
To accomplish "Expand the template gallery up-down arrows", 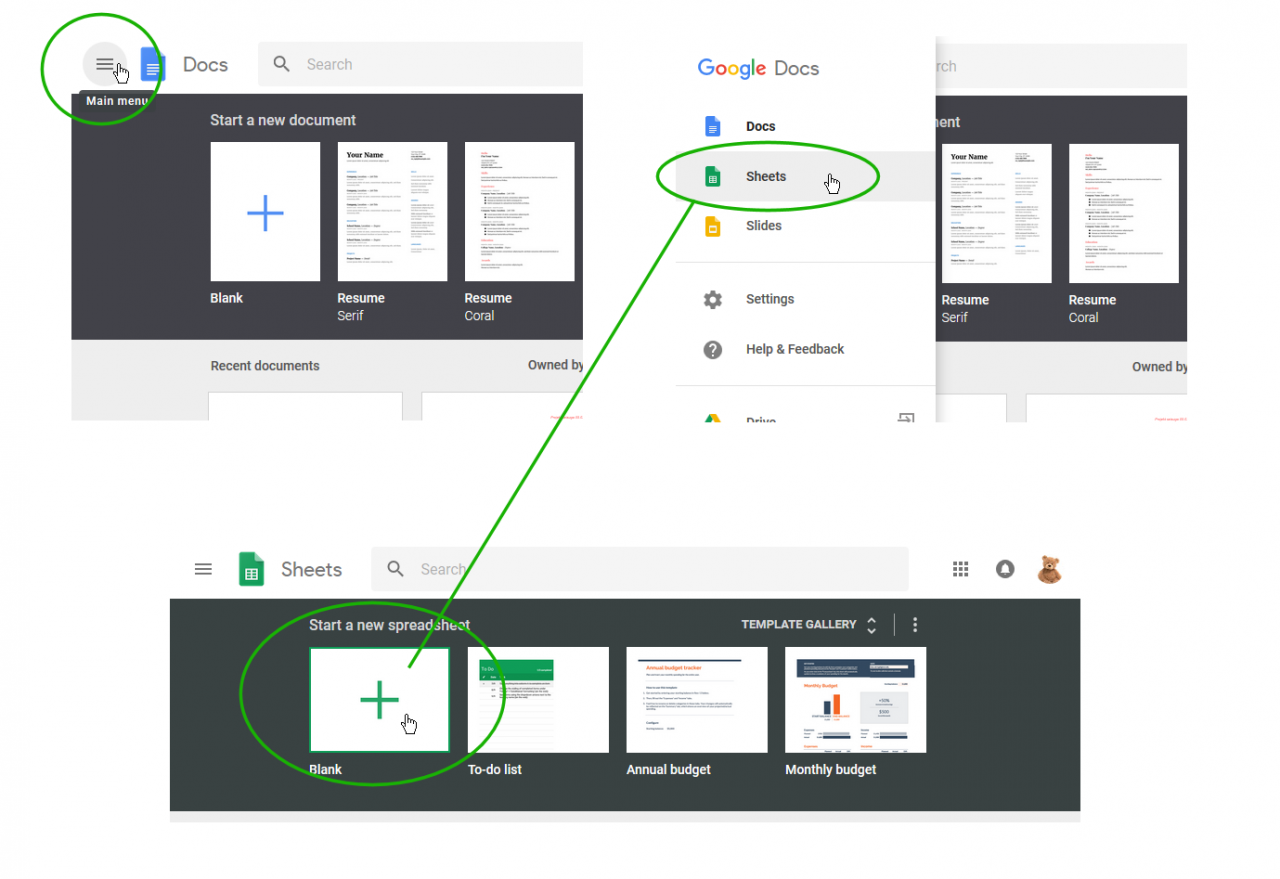I will click(871, 625).
